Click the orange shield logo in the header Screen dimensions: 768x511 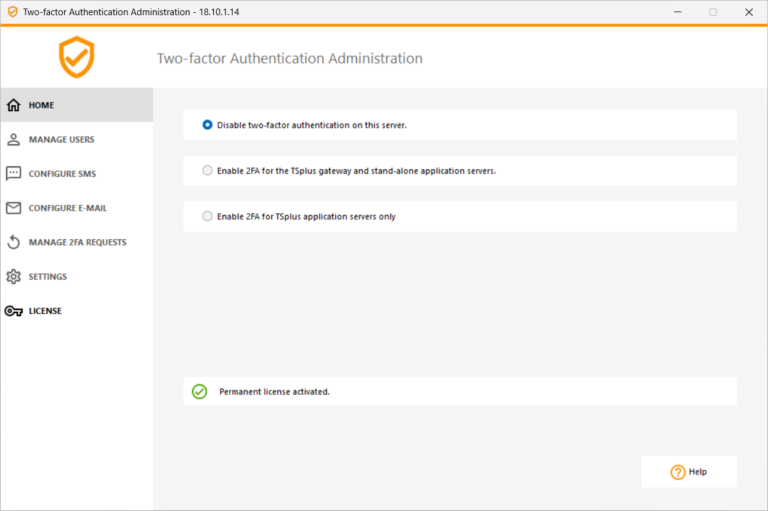[76, 57]
